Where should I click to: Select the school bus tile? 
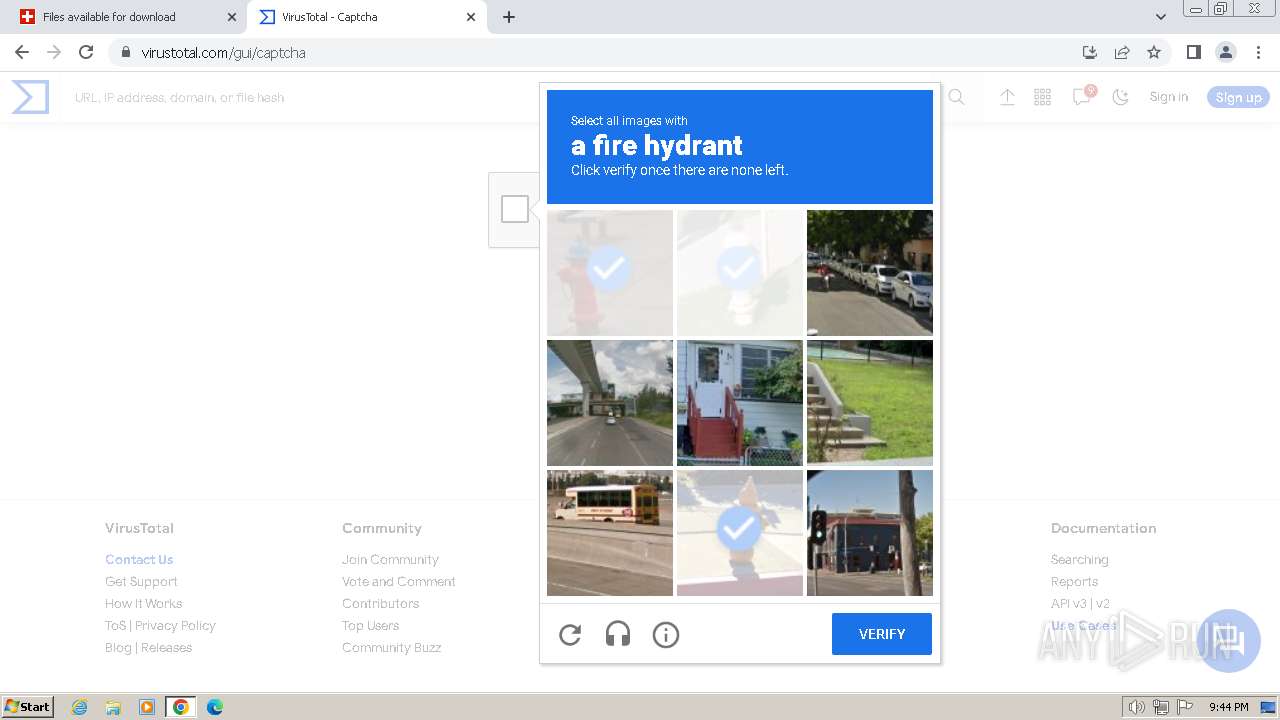[x=610, y=533]
